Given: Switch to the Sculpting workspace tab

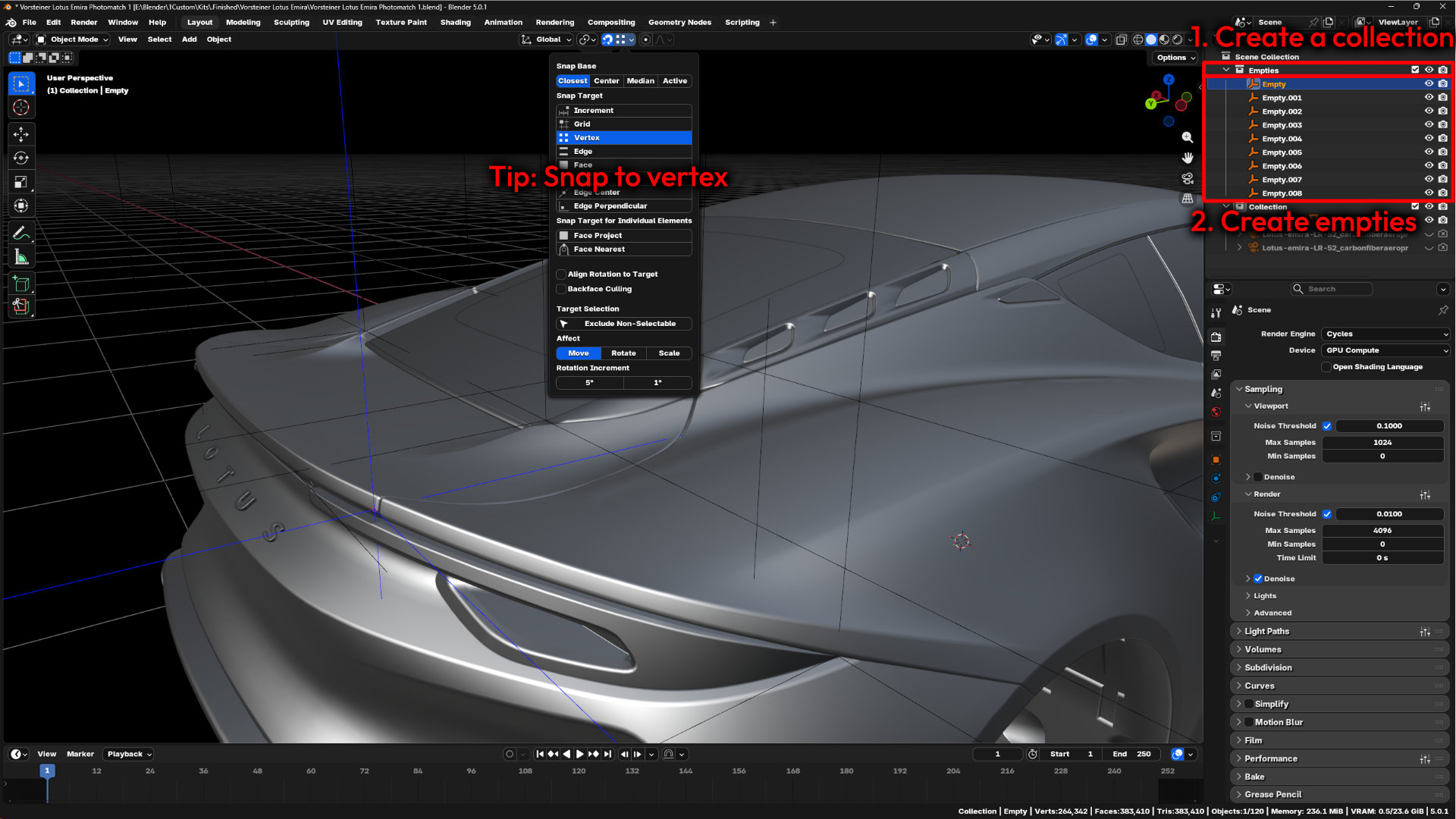Looking at the screenshot, I should (291, 22).
